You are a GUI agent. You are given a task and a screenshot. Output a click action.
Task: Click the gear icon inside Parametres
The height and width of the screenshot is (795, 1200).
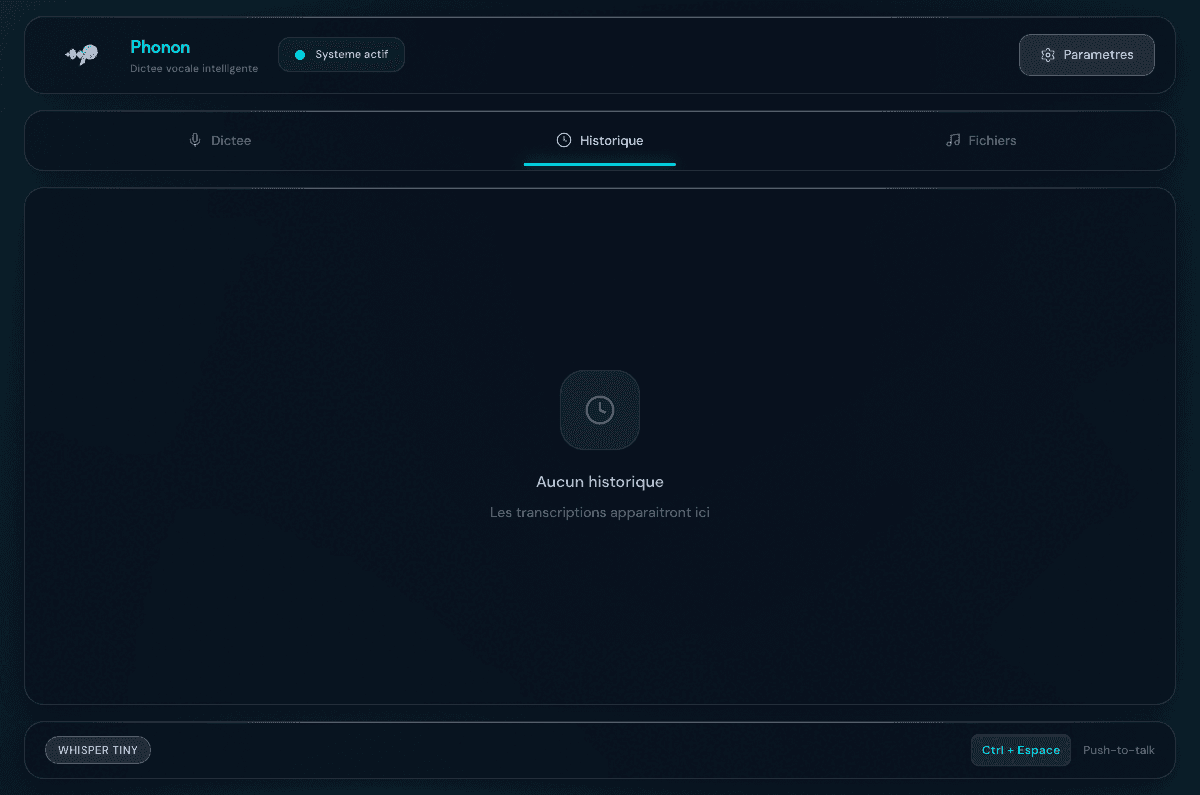click(x=1048, y=55)
